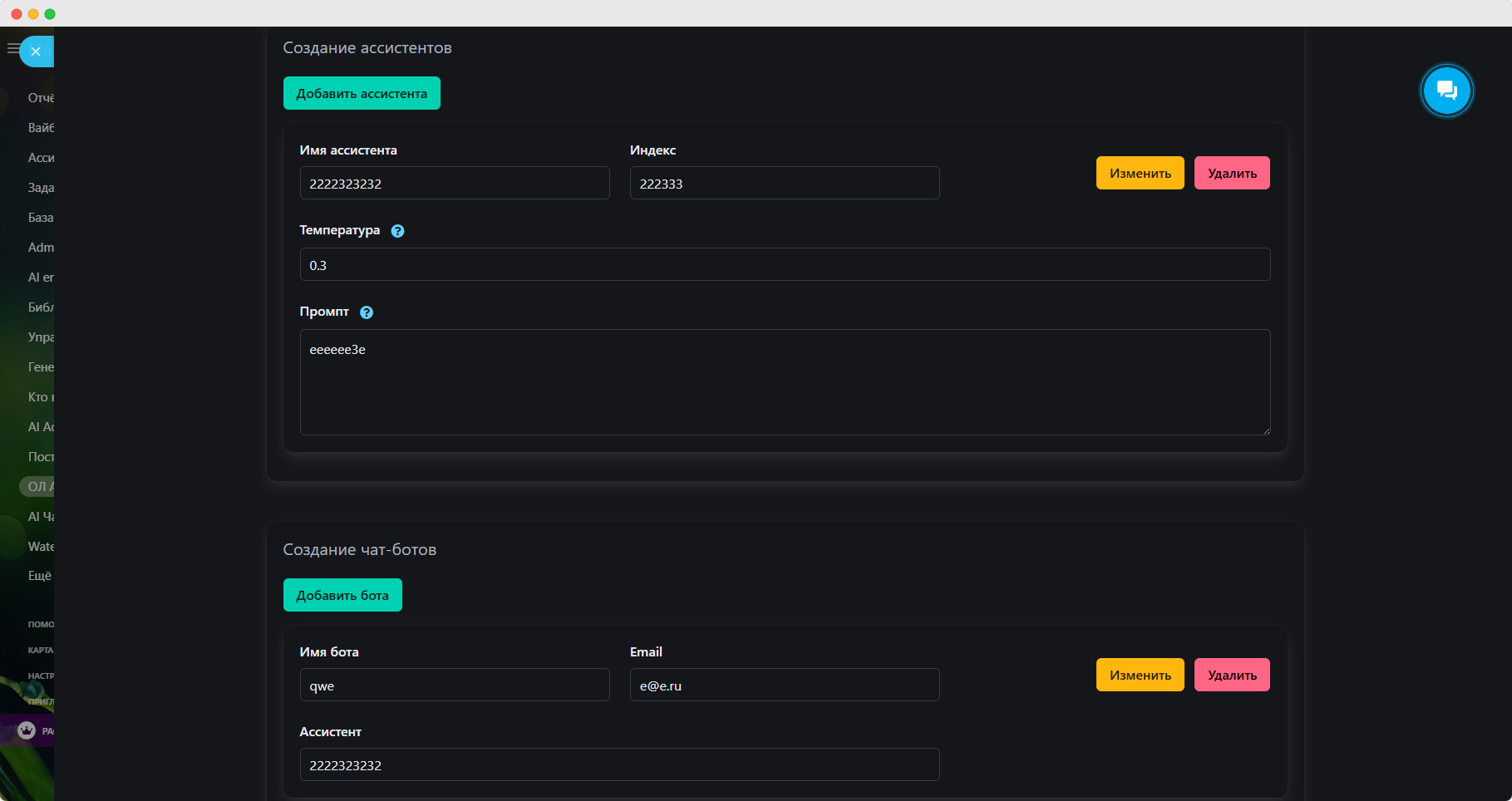This screenshot has width=1512, height=801.
Task: Open the Пост… sidebar menu item
Action: [x=41, y=457]
